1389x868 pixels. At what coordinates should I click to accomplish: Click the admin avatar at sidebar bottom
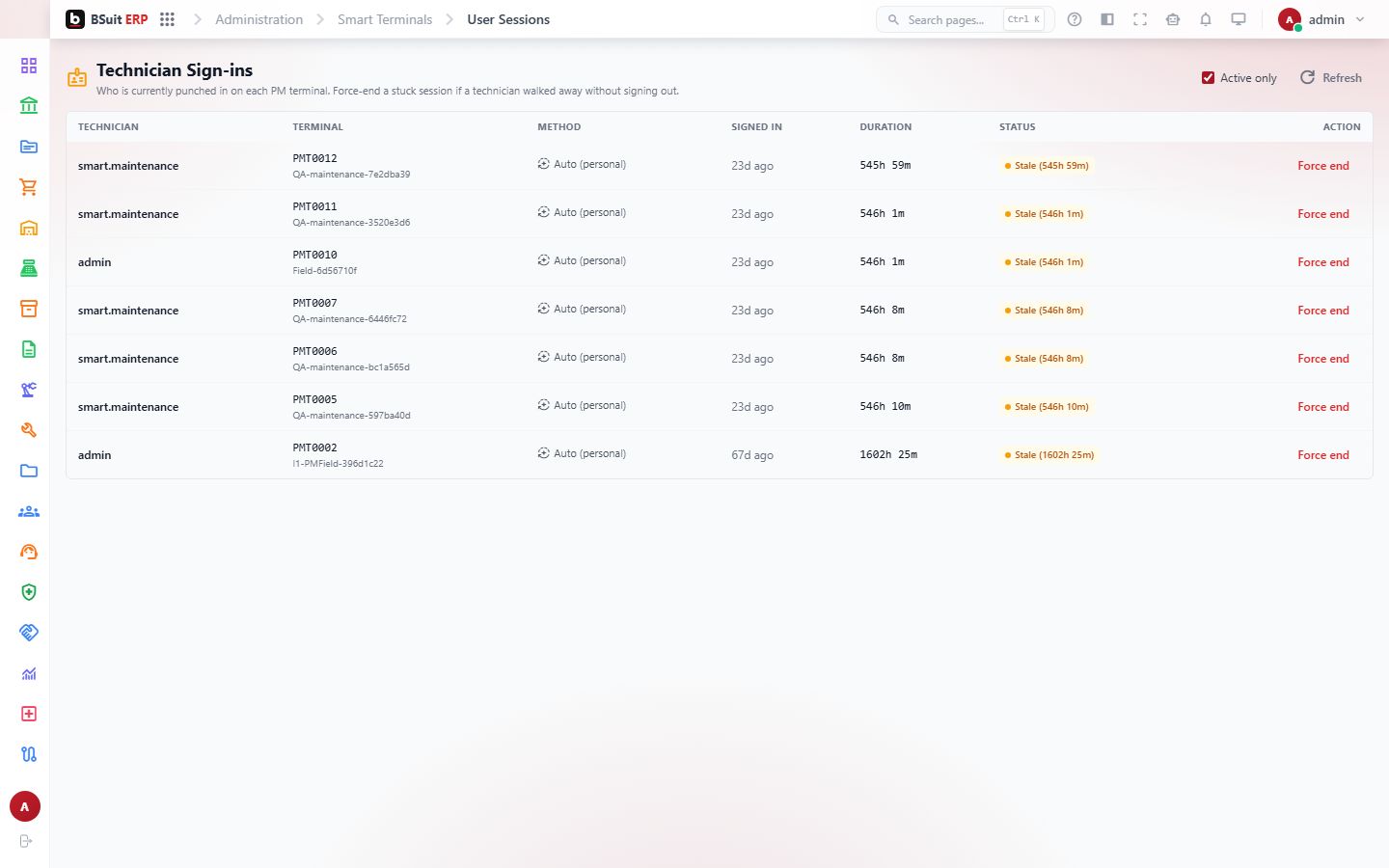point(25,806)
